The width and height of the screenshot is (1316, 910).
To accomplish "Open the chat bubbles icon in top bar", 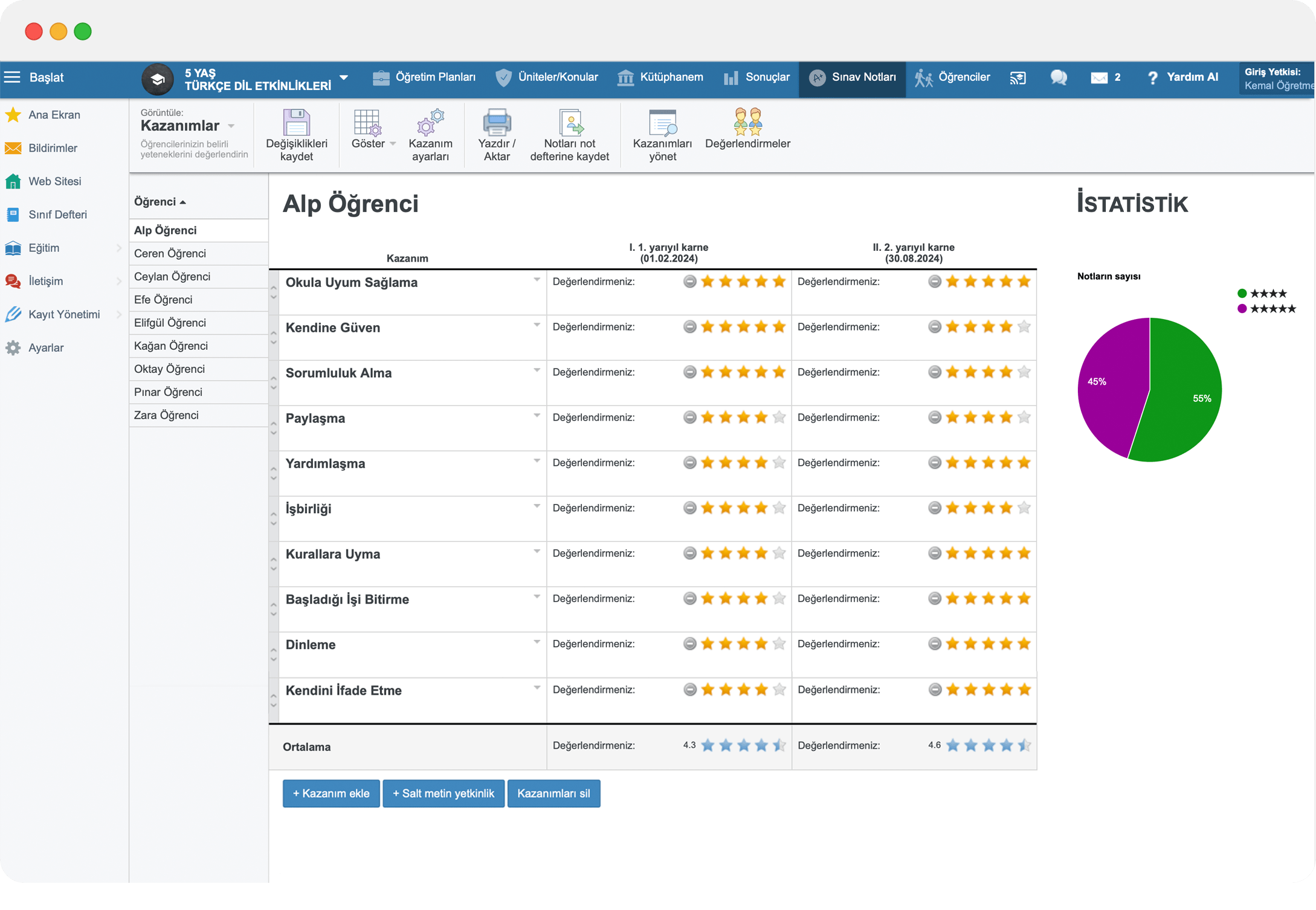I will [x=1059, y=77].
